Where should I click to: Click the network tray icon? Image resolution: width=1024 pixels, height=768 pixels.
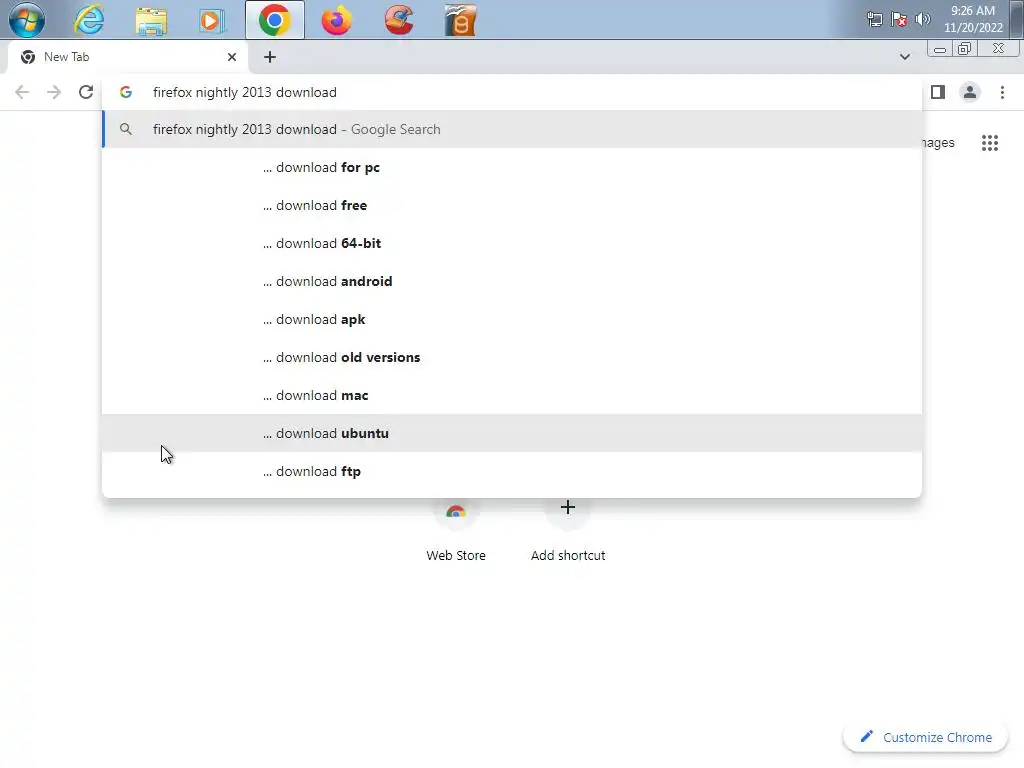874,19
